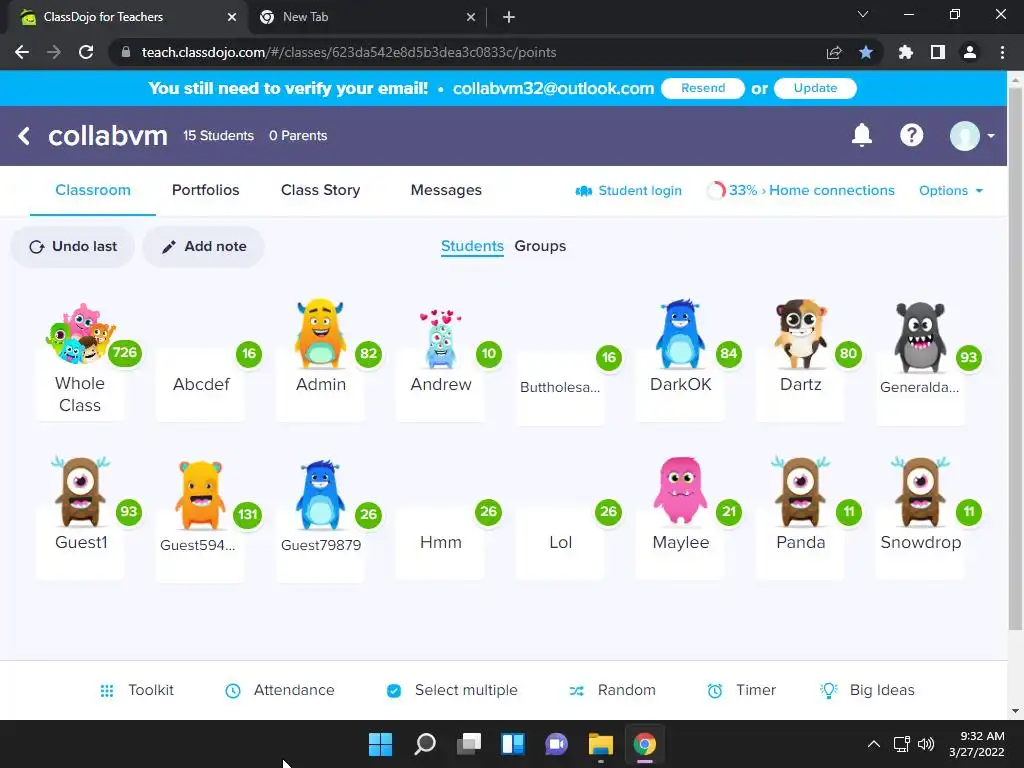
Task: Select the Hmm student card
Action: click(441, 542)
